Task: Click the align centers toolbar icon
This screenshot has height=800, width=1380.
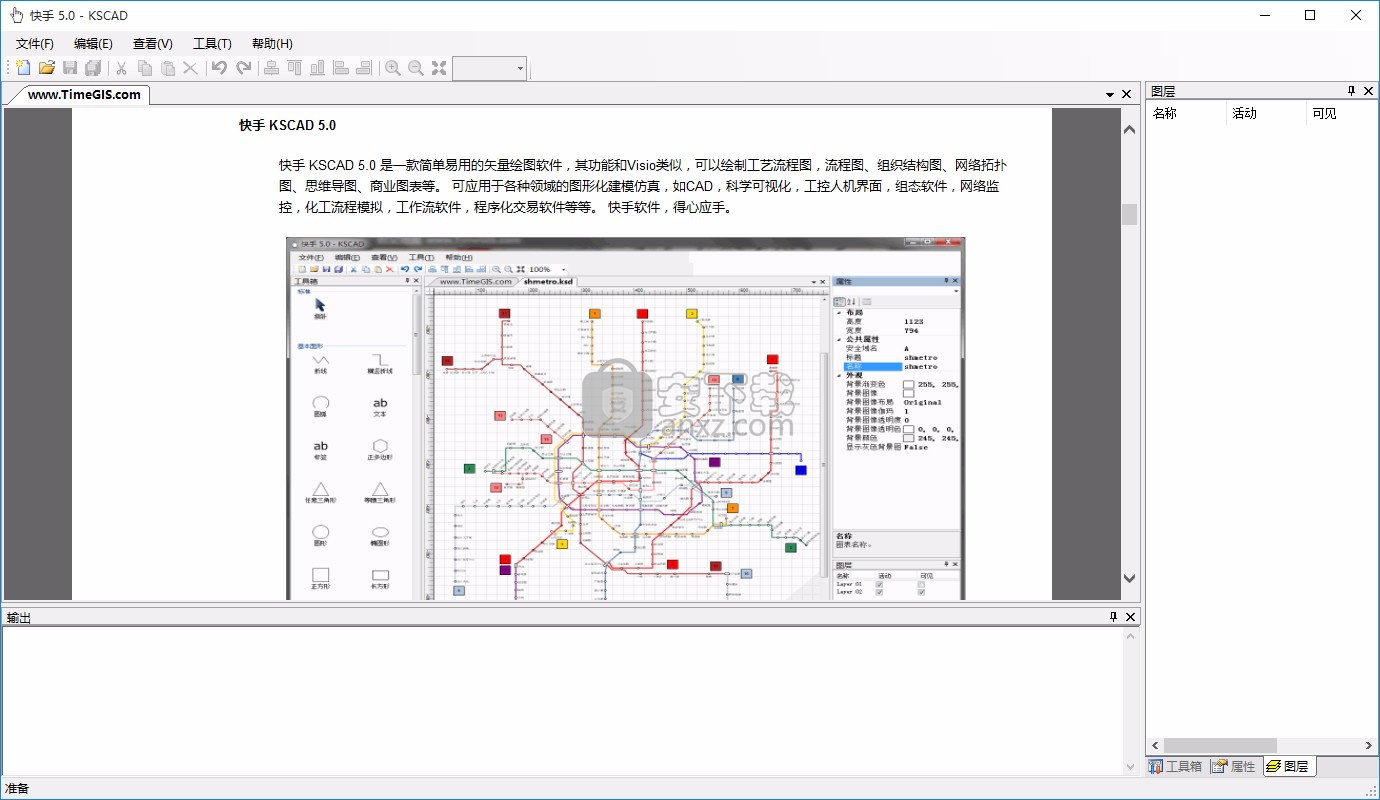Action: pos(271,68)
